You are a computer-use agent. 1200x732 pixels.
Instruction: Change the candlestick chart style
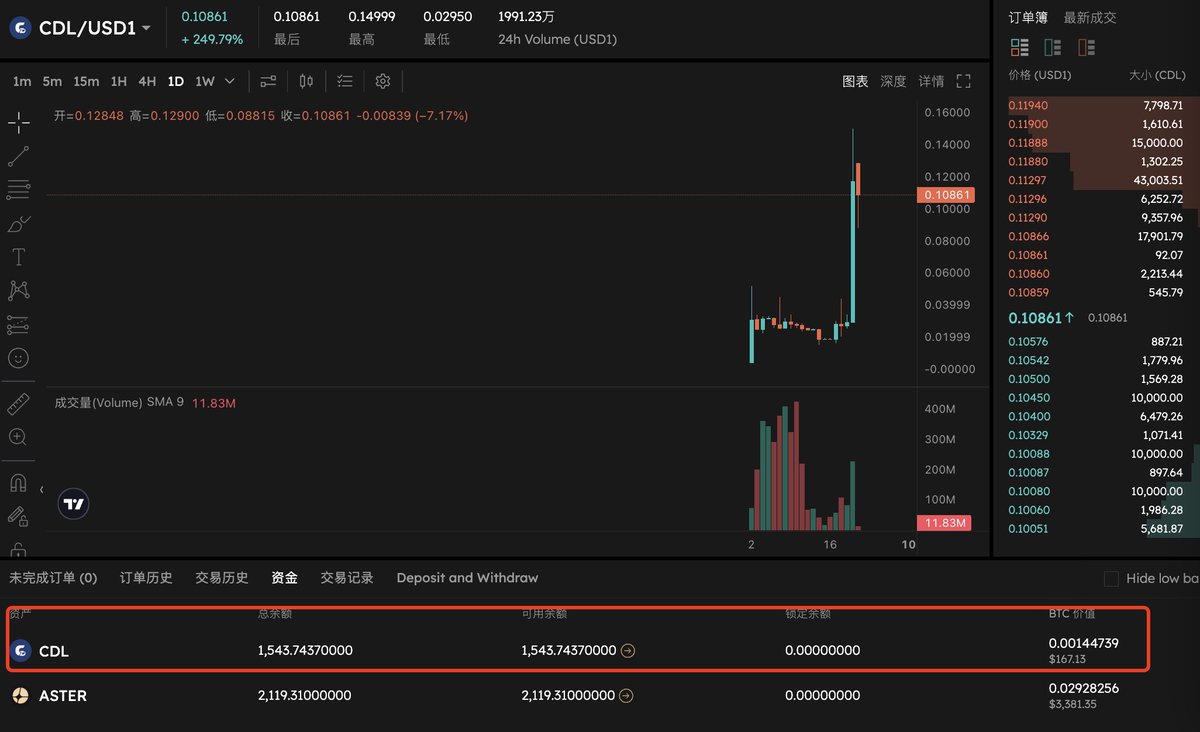click(x=306, y=81)
